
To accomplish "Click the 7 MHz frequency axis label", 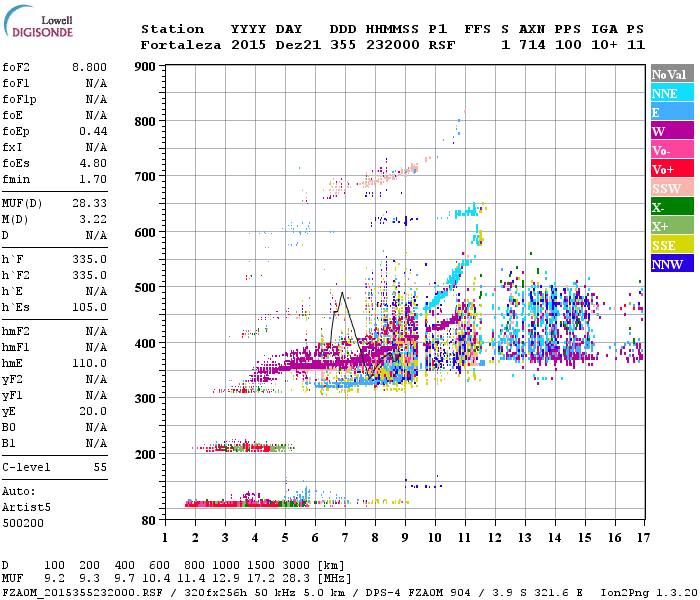I will point(345,538).
